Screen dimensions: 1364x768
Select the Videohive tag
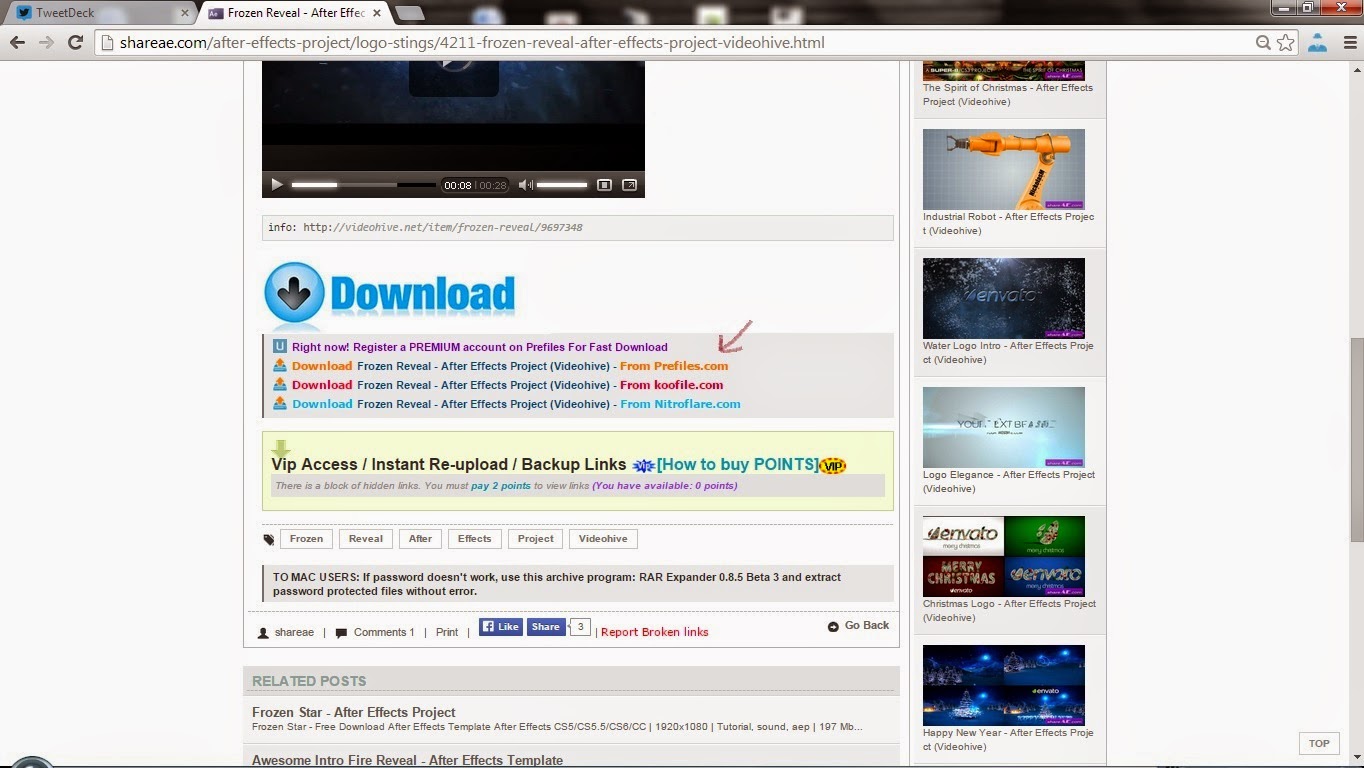(603, 539)
